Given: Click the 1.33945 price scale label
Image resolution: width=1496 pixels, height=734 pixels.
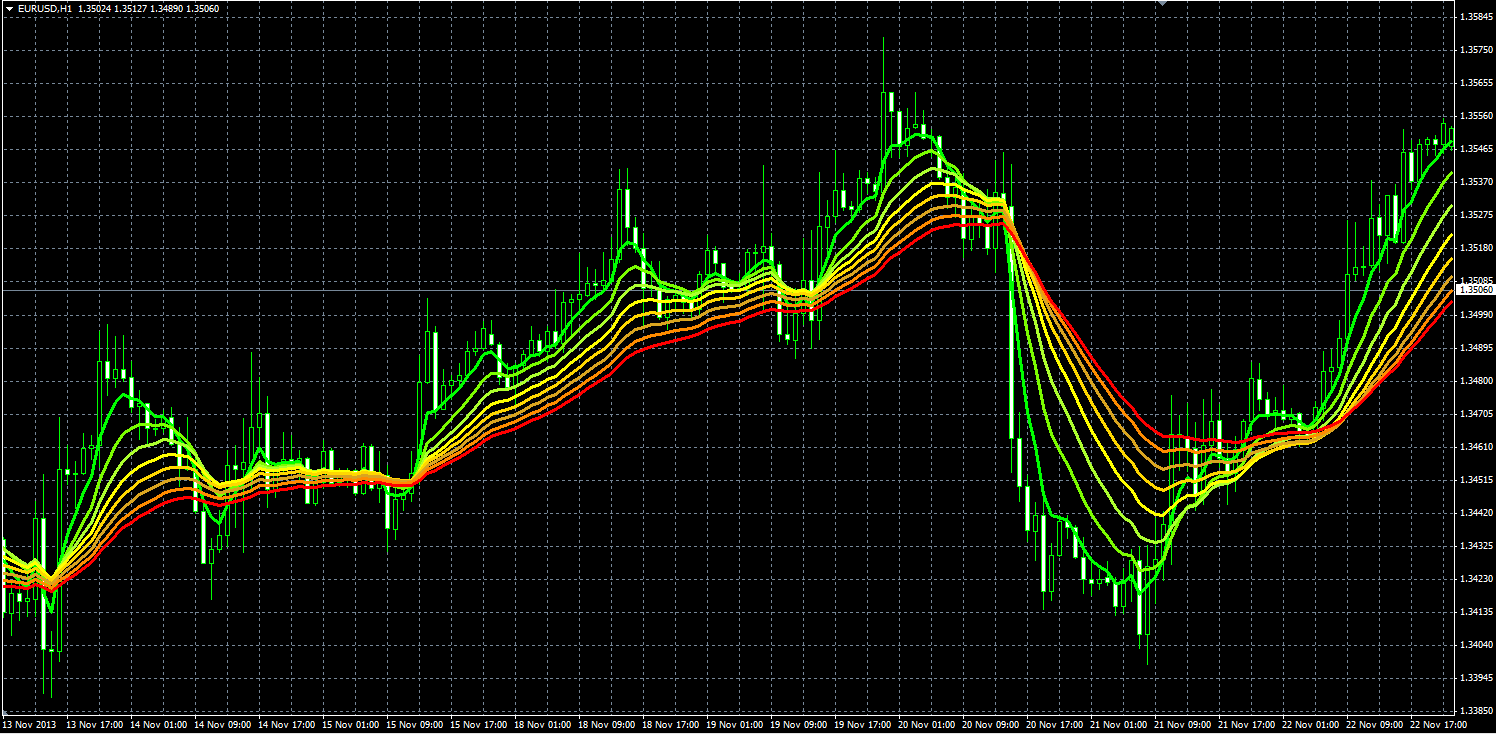Looking at the screenshot, I should coord(1476,678).
